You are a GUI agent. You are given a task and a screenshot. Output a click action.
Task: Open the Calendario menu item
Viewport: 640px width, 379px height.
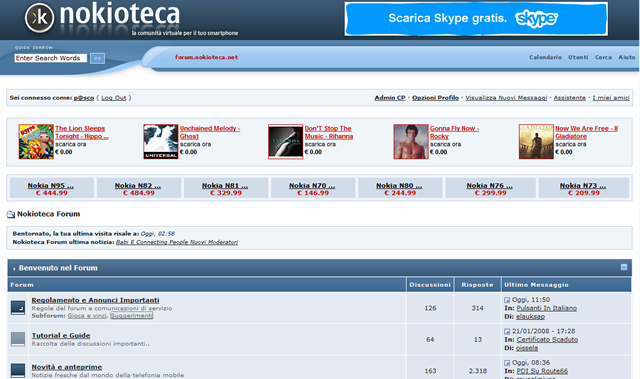point(545,58)
